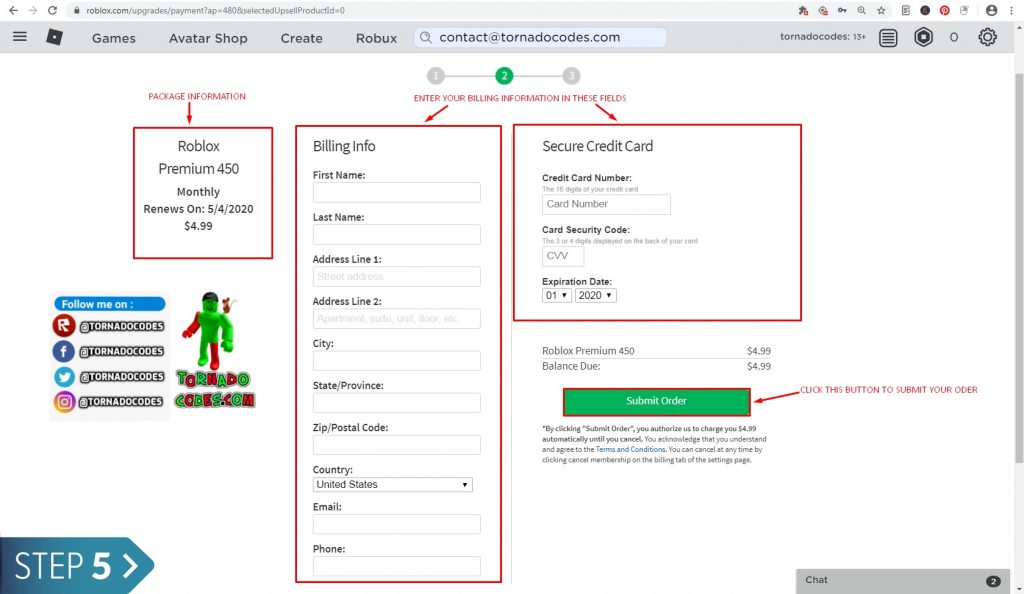Click the Credit Card Number field
The image size is (1024, 594).
pos(606,204)
